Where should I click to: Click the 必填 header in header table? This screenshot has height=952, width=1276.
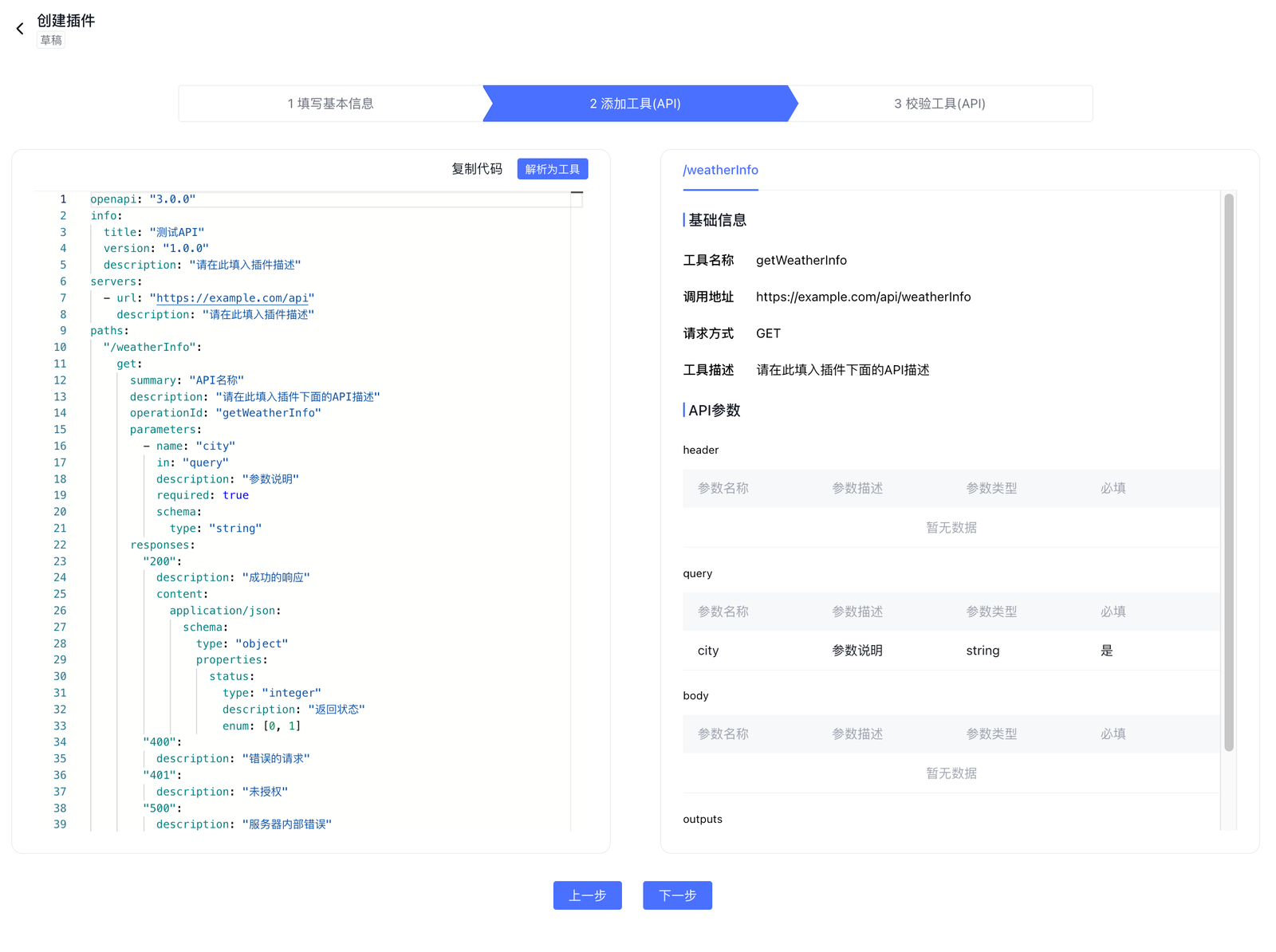(1113, 488)
